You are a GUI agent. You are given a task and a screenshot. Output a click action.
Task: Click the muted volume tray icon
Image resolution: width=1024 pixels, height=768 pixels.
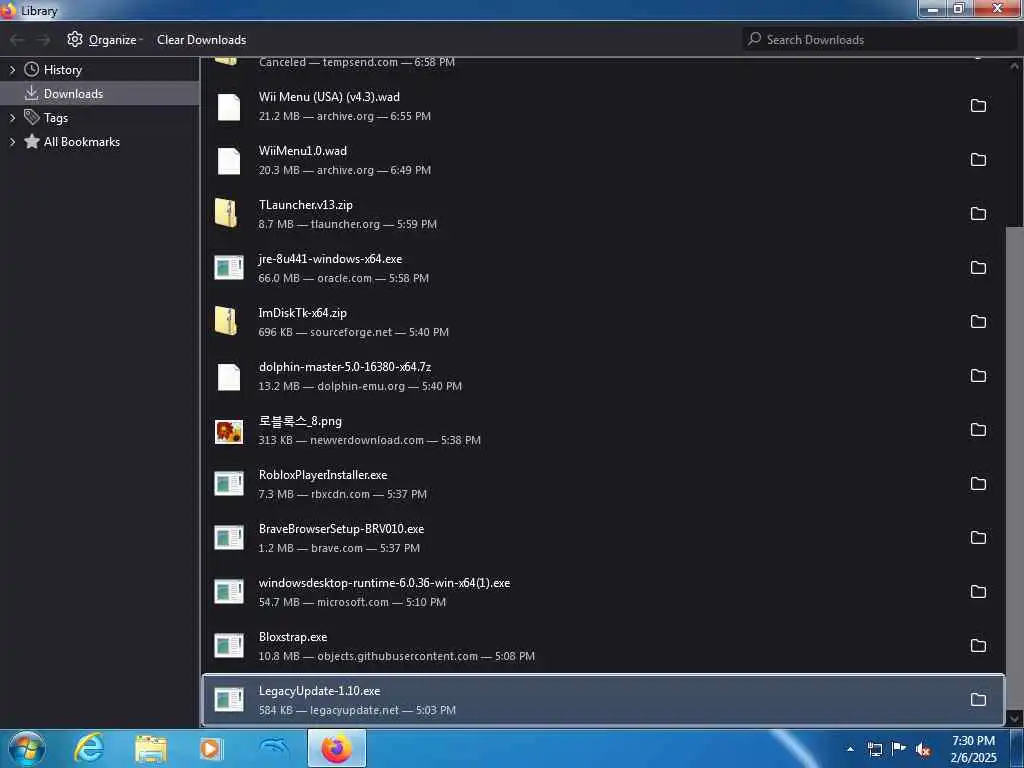[923, 749]
